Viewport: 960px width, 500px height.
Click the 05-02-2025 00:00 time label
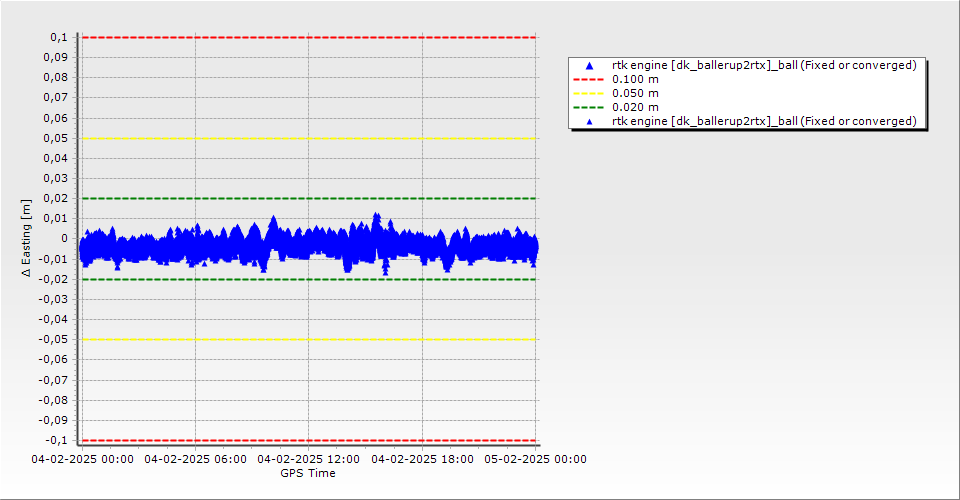[x=536, y=459]
